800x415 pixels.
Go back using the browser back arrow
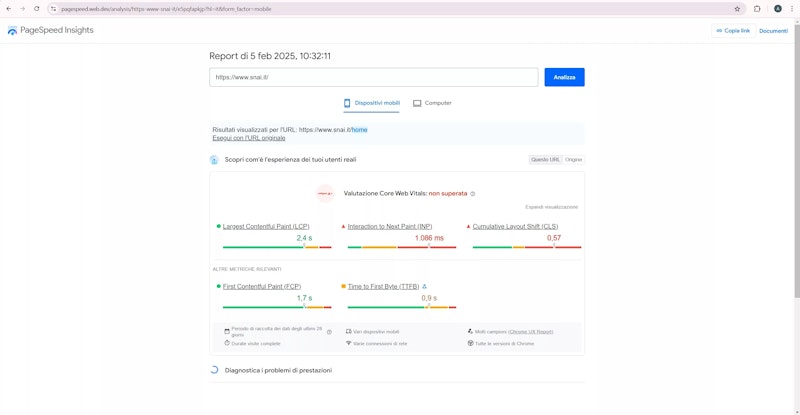(x=9, y=9)
